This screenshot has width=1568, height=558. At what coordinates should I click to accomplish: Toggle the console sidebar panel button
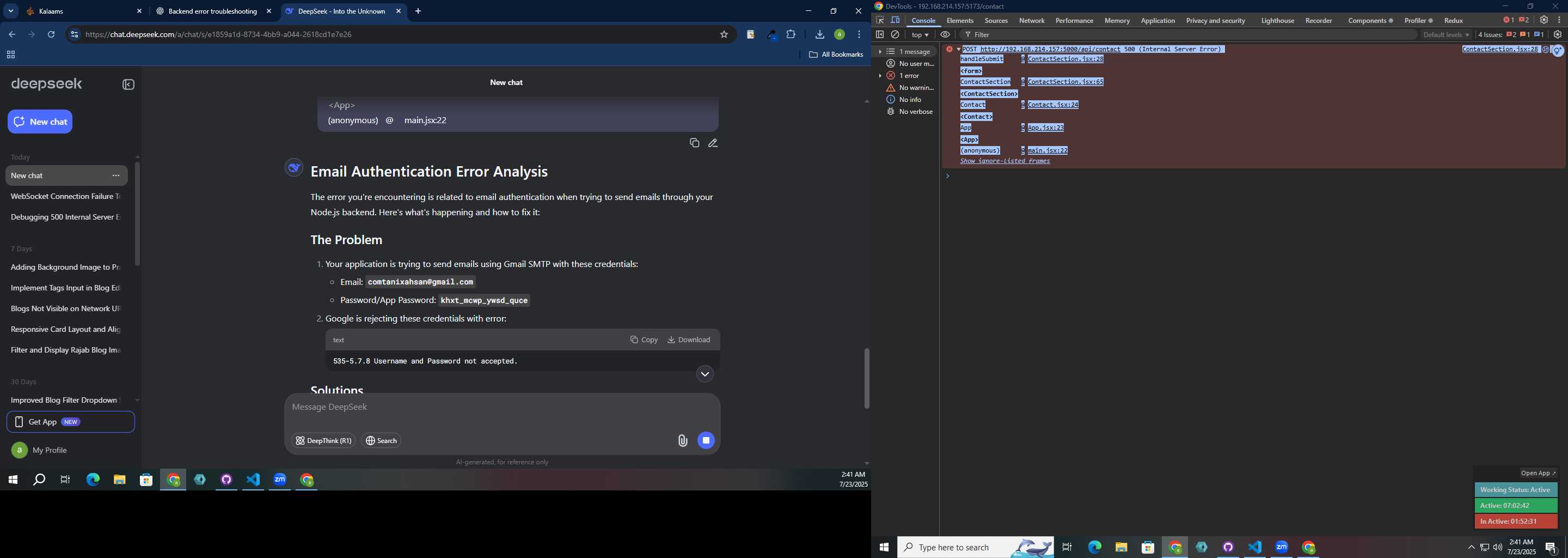click(x=880, y=35)
